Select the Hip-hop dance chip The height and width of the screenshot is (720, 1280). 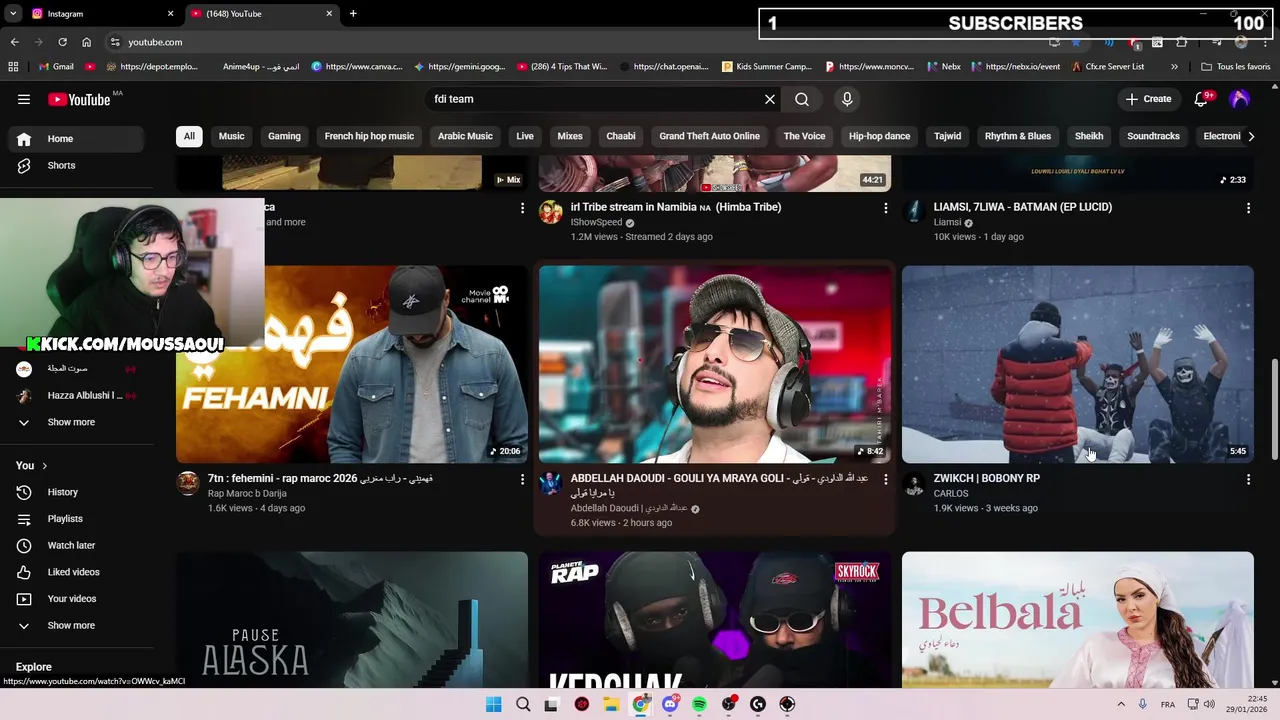click(879, 136)
